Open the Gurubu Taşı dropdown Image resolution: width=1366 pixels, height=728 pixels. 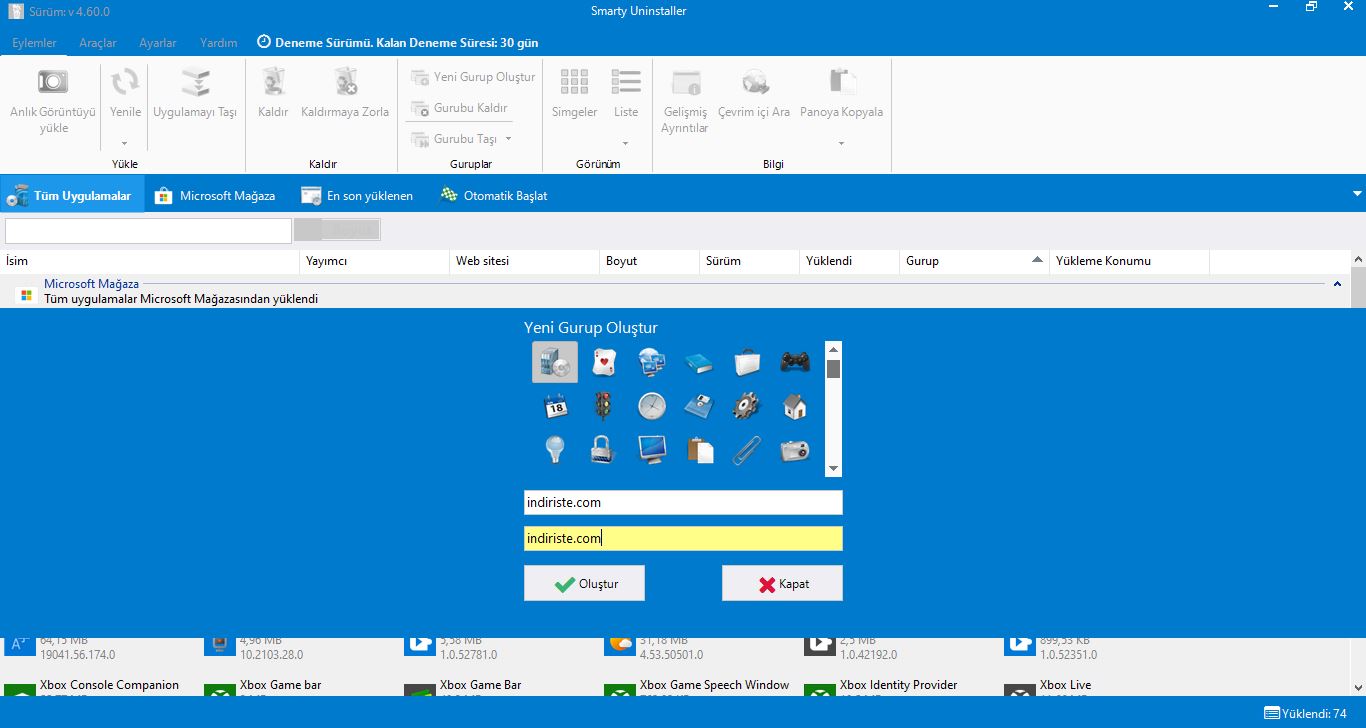pyautogui.click(x=508, y=139)
